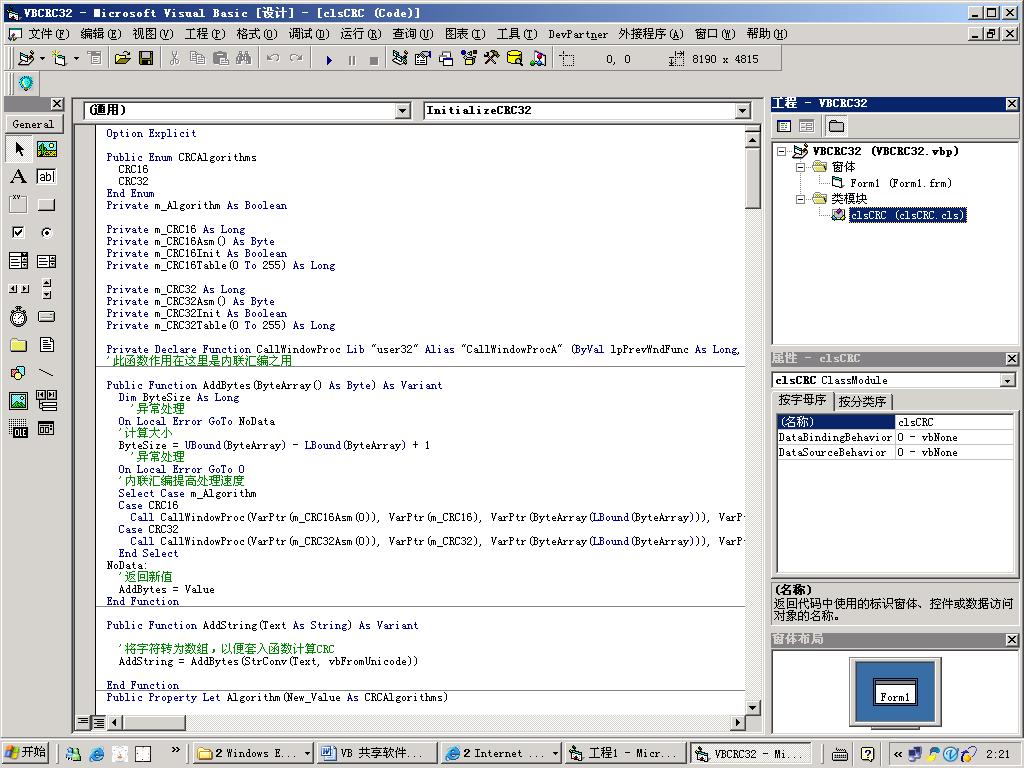
Task: Select the Image control tool
Action: coord(18,400)
